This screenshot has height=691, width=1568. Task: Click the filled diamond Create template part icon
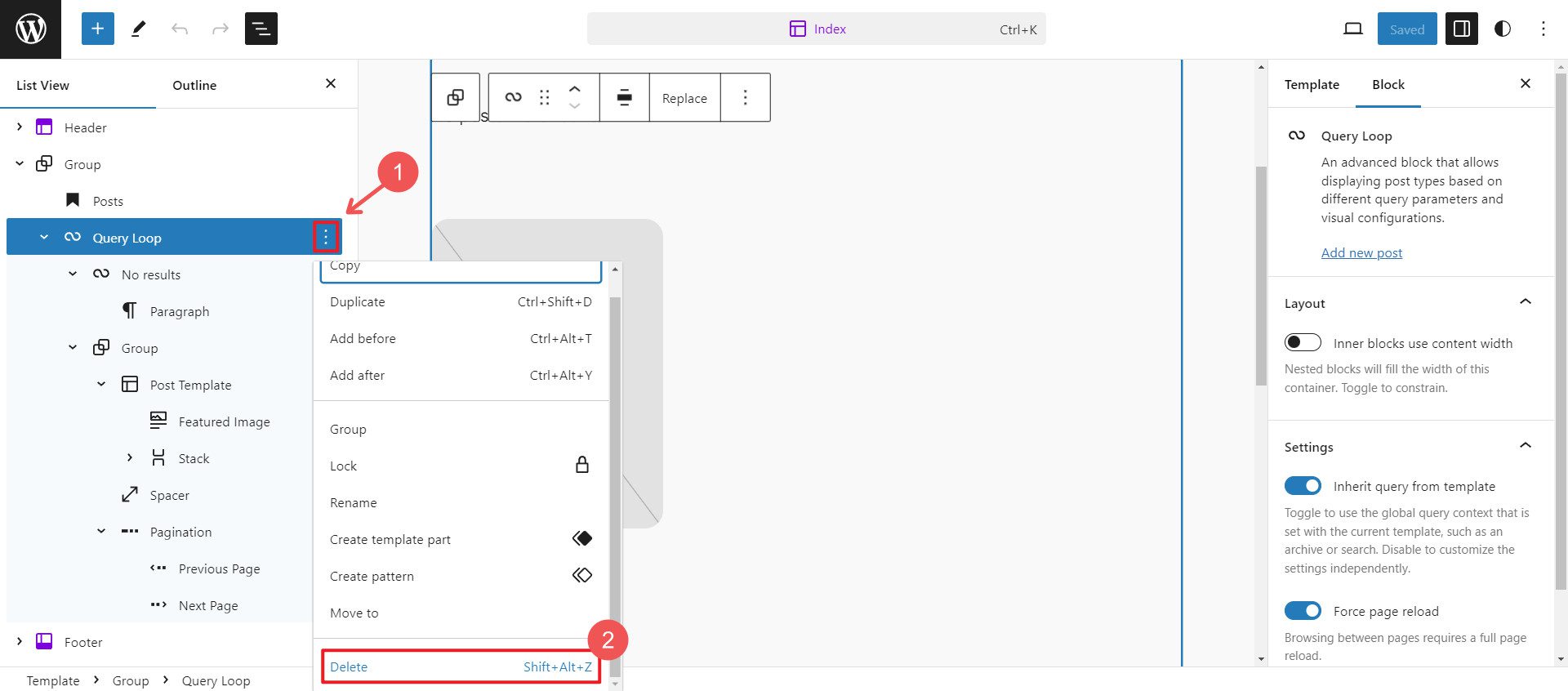[x=582, y=538]
